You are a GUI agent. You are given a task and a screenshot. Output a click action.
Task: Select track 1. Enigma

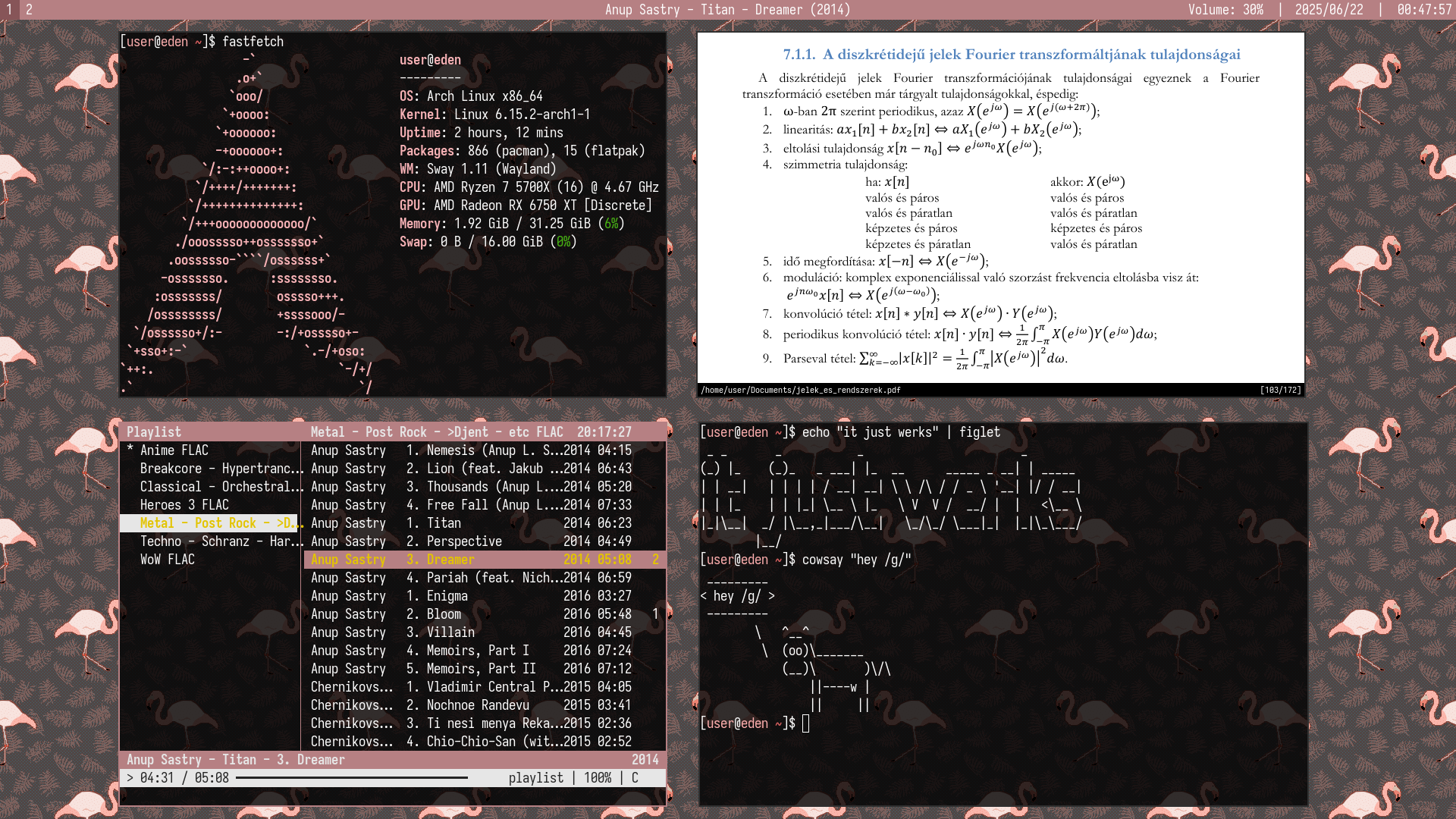[485, 596]
